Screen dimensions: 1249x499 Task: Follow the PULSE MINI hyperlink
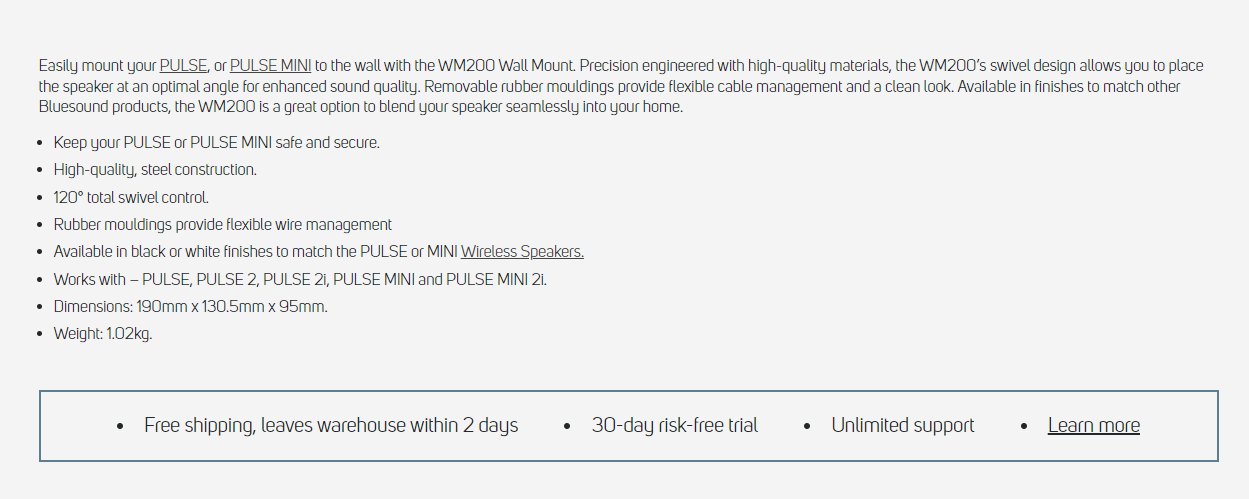(x=270, y=66)
